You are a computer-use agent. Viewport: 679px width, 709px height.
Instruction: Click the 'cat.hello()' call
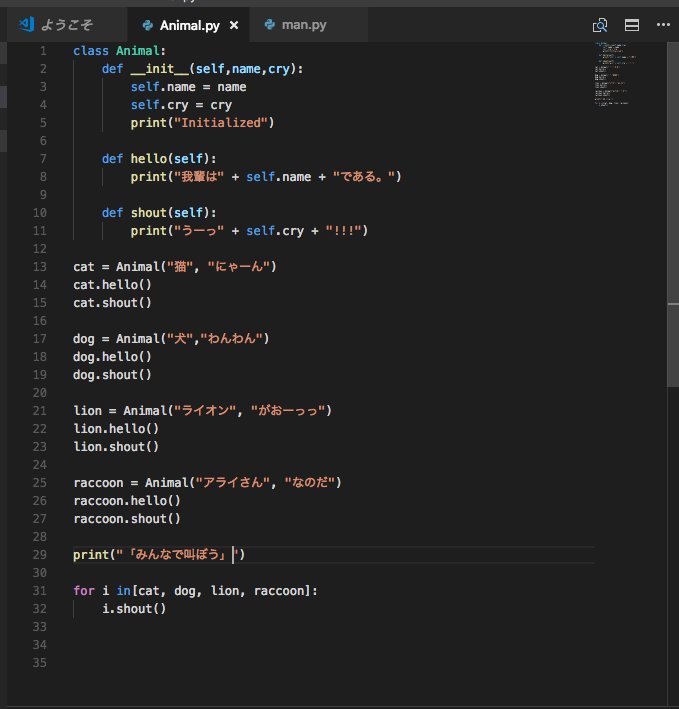click(112, 285)
